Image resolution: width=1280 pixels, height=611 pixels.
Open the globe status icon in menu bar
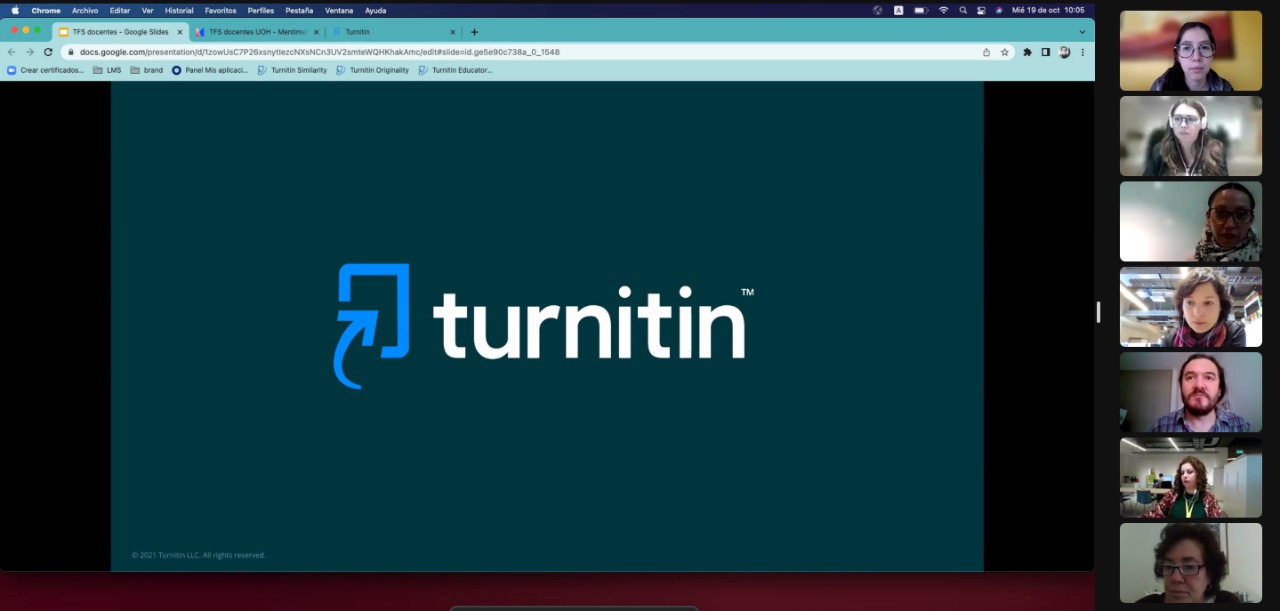tap(877, 10)
